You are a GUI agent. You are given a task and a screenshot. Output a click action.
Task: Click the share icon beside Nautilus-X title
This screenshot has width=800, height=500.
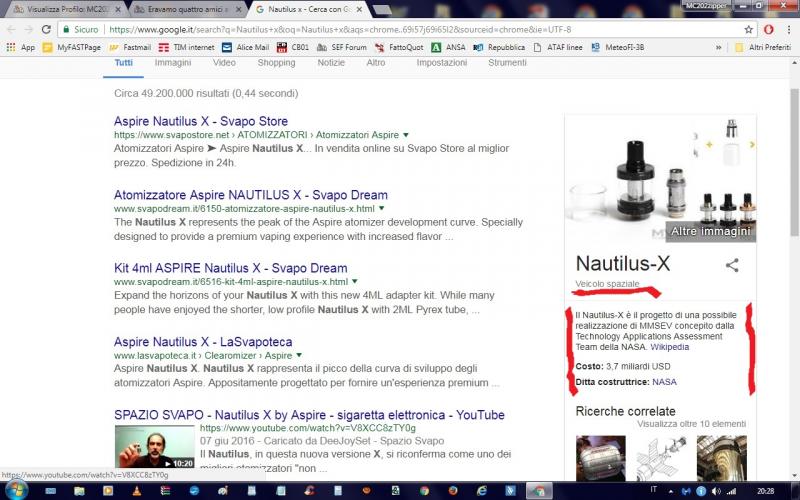tap(732, 265)
